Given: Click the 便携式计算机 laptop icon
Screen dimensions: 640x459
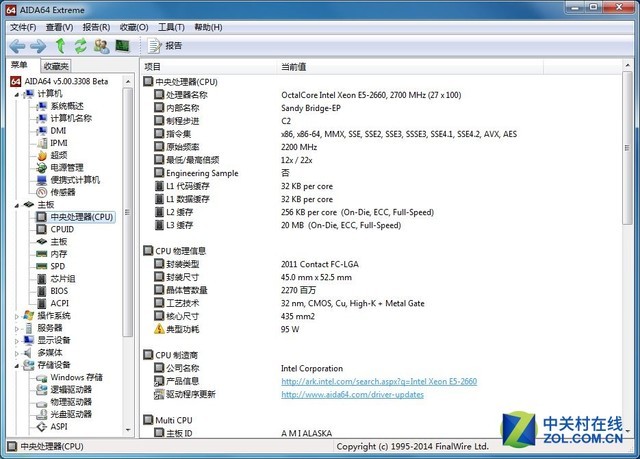Looking at the screenshot, I should (x=42, y=180).
